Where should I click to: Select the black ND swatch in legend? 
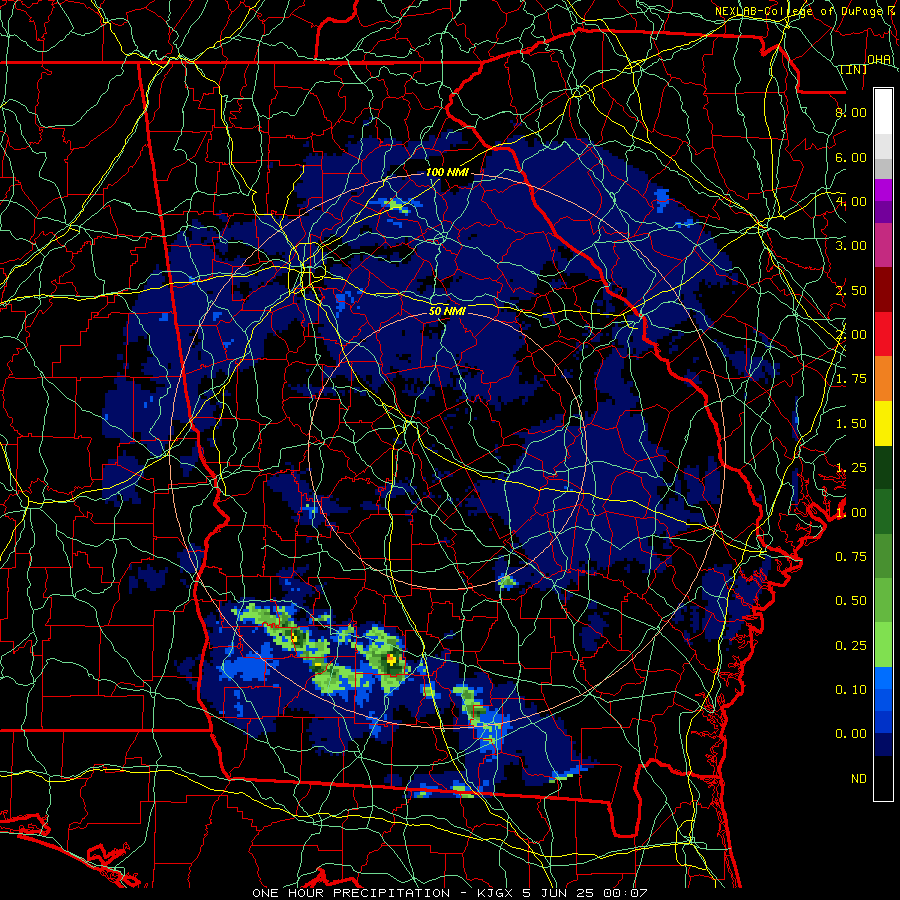(883, 779)
